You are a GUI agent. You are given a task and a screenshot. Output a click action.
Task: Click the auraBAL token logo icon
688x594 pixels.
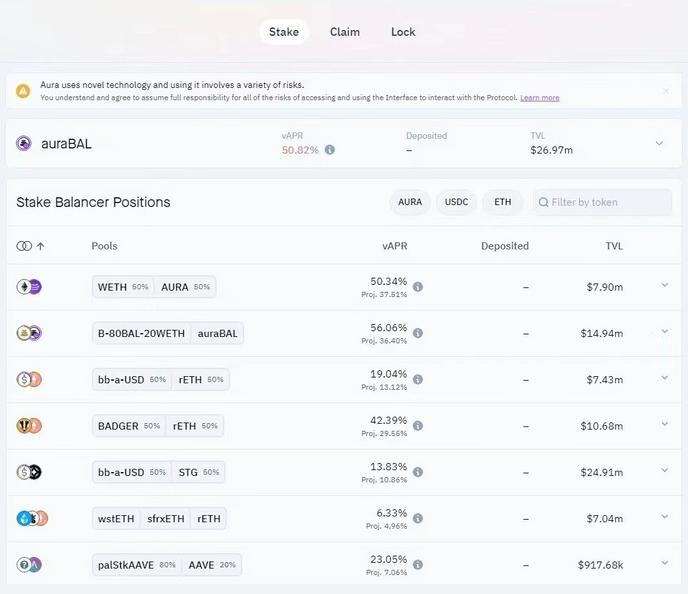tap(24, 143)
